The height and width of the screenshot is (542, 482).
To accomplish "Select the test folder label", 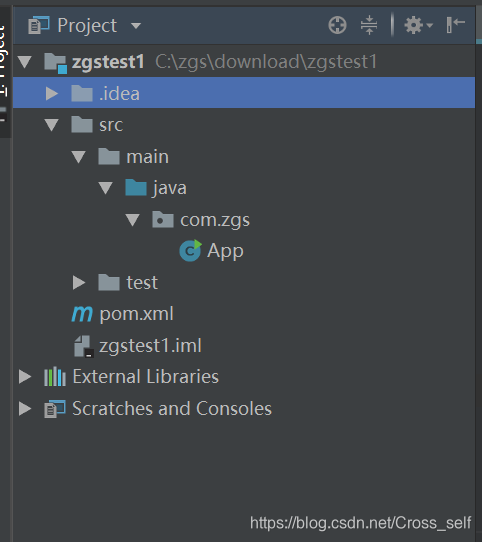I will (142, 283).
